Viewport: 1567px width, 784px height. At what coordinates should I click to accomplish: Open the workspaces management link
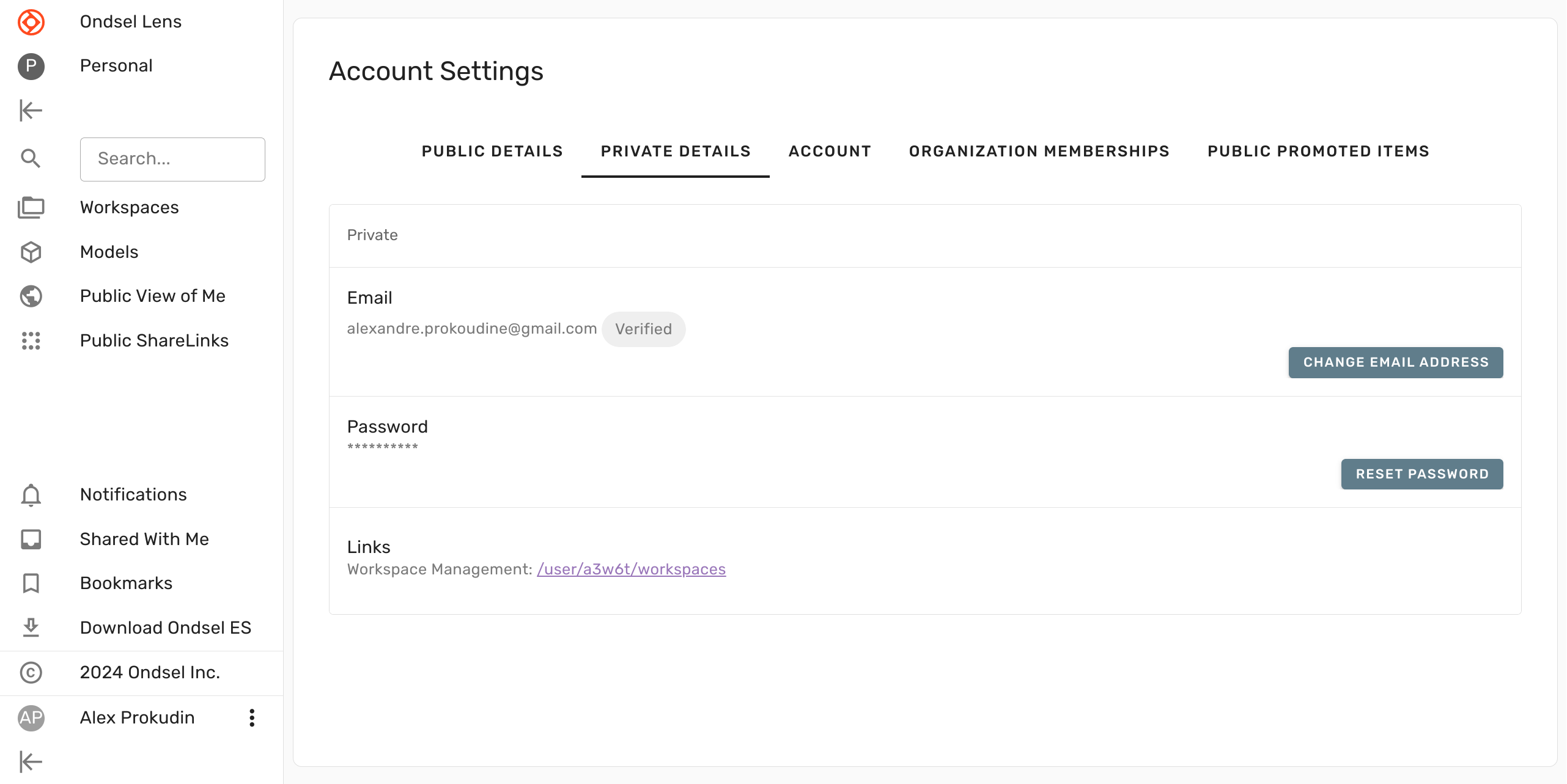pyautogui.click(x=631, y=570)
